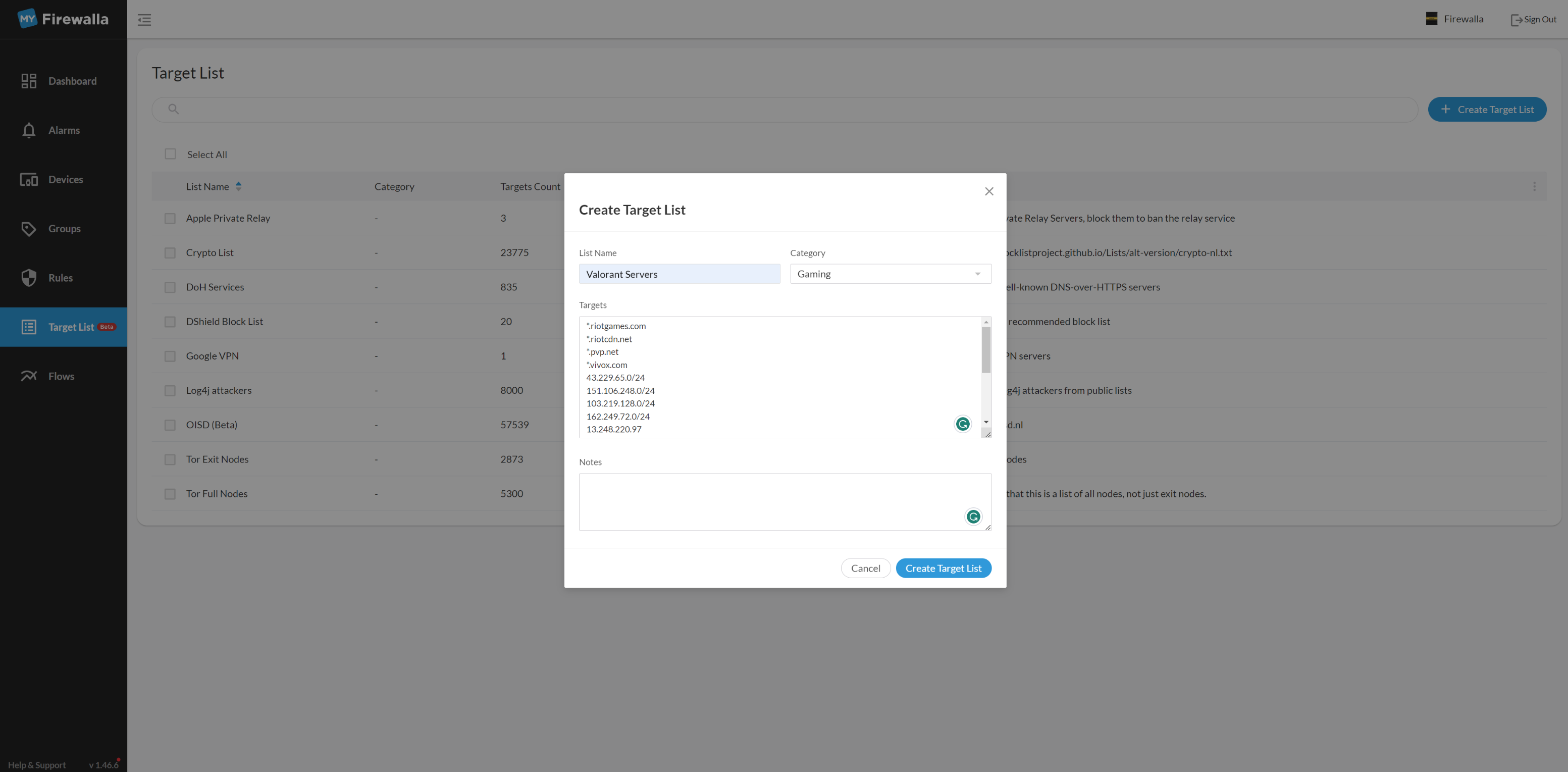
Task: Check the Apple Private Relay row checkbox
Action: click(x=170, y=218)
